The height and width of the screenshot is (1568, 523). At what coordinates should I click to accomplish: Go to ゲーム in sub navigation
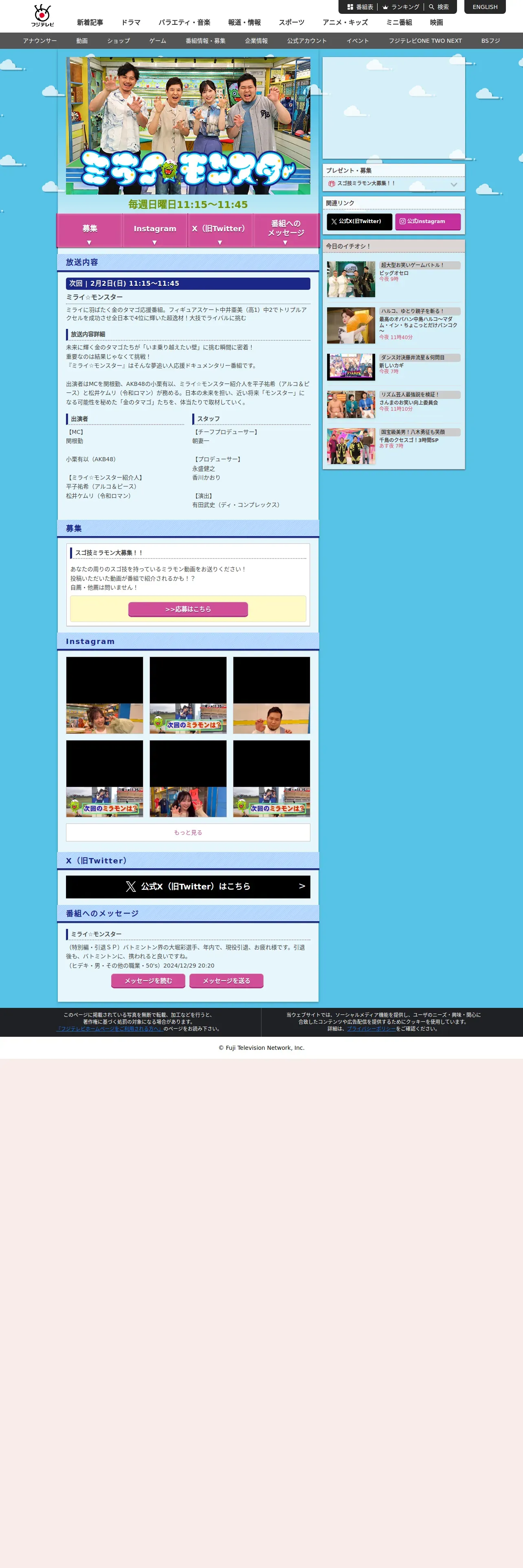pos(158,41)
